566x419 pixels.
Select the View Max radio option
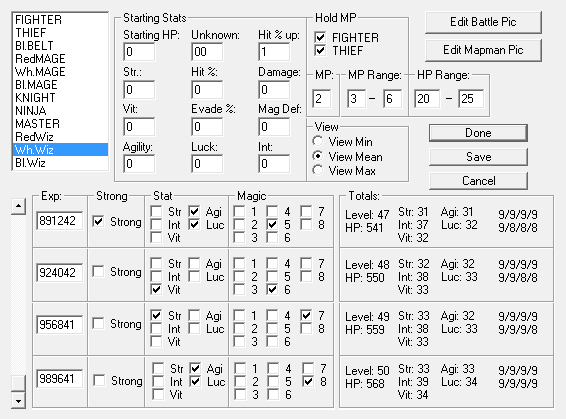click(x=318, y=170)
